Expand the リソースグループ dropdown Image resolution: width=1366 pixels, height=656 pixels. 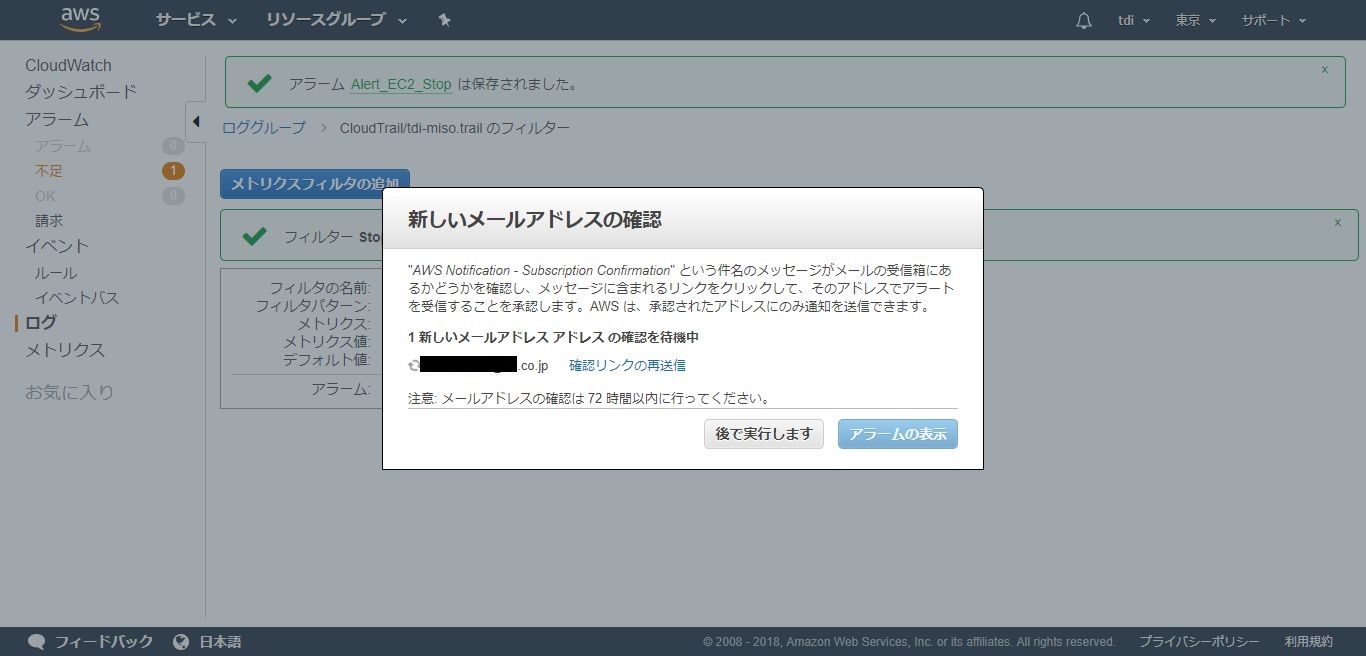336,20
